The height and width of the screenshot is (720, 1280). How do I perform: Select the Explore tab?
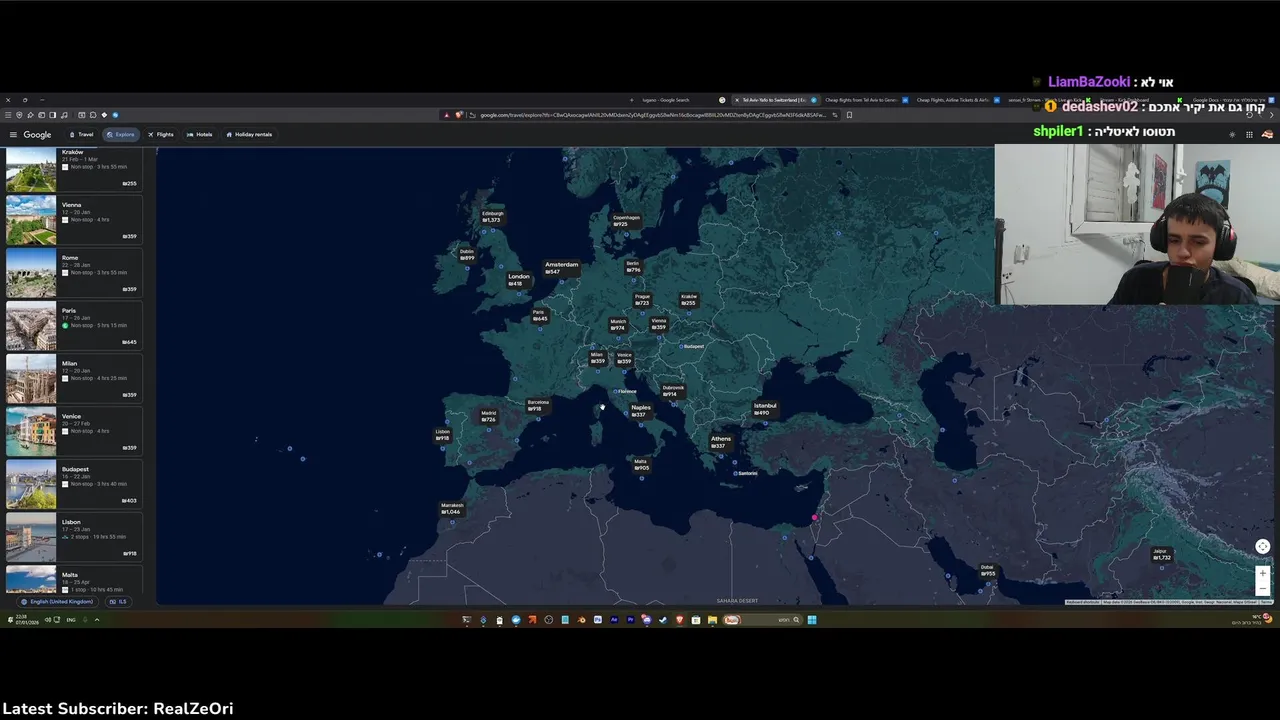pyautogui.click(x=120, y=134)
